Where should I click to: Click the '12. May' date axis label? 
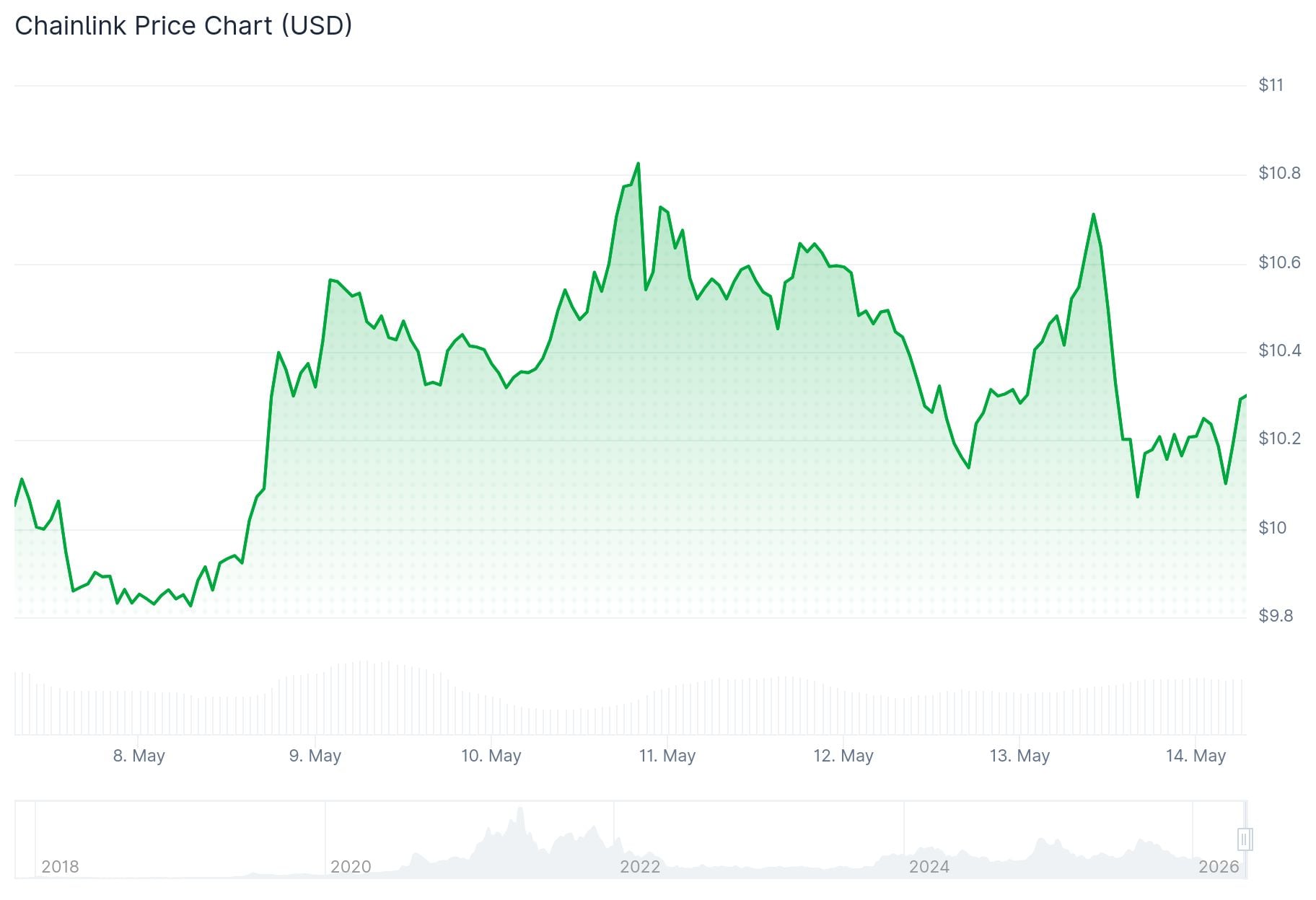(843, 756)
